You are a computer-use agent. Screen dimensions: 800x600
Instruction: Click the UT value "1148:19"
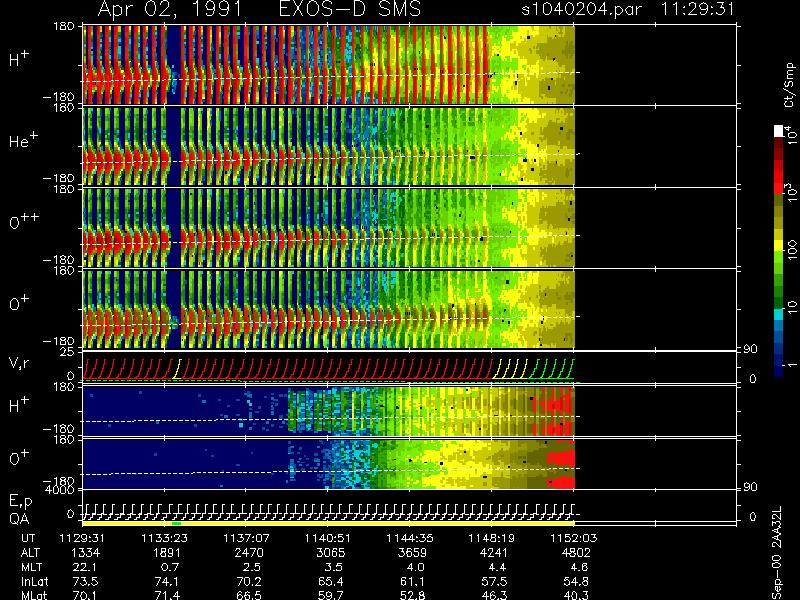(492, 538)
